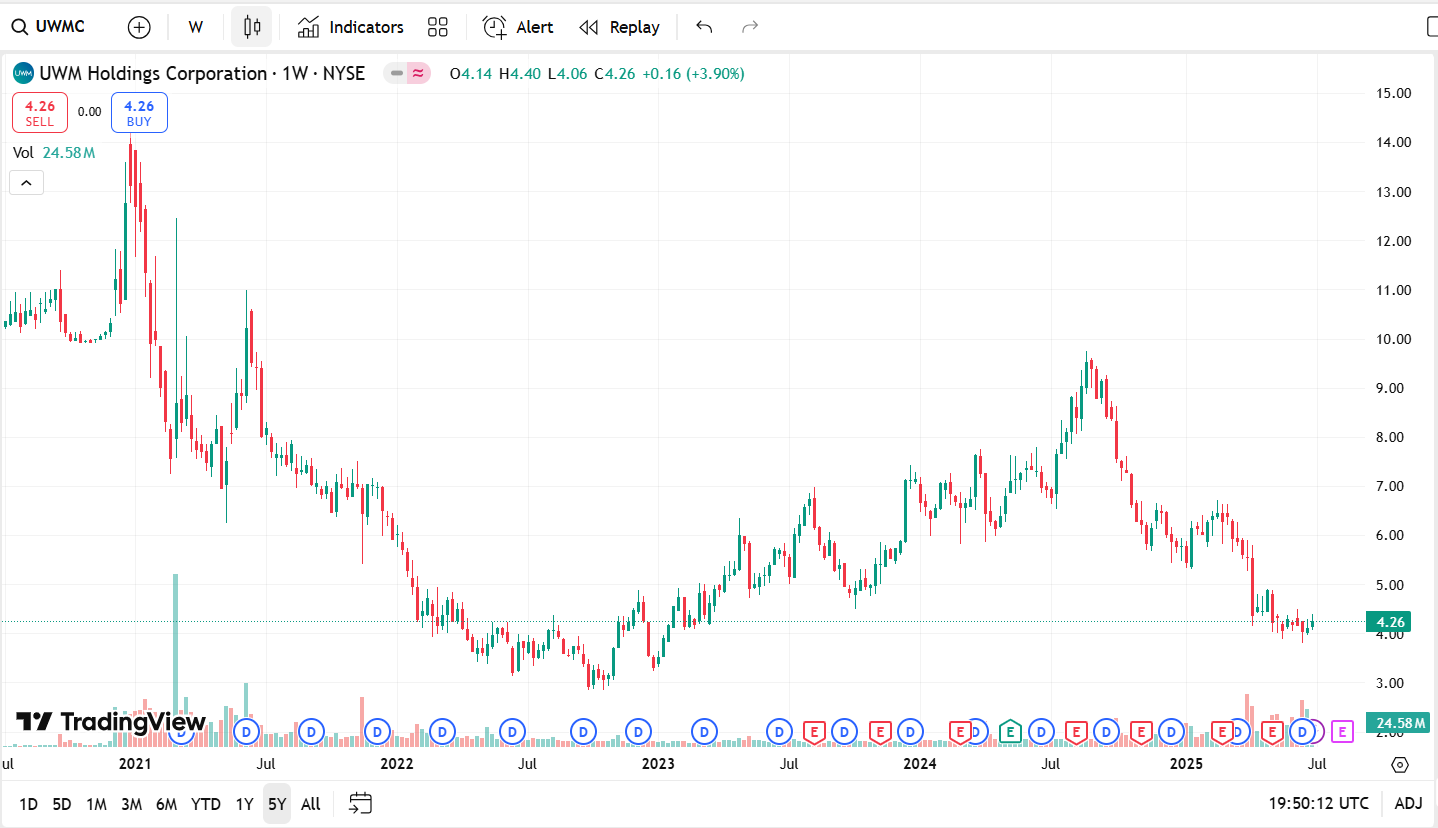Click the +0.16 (+3.90%) change value
The width and height of the screenshot is (1438, 828).
(x=693, y=73)
